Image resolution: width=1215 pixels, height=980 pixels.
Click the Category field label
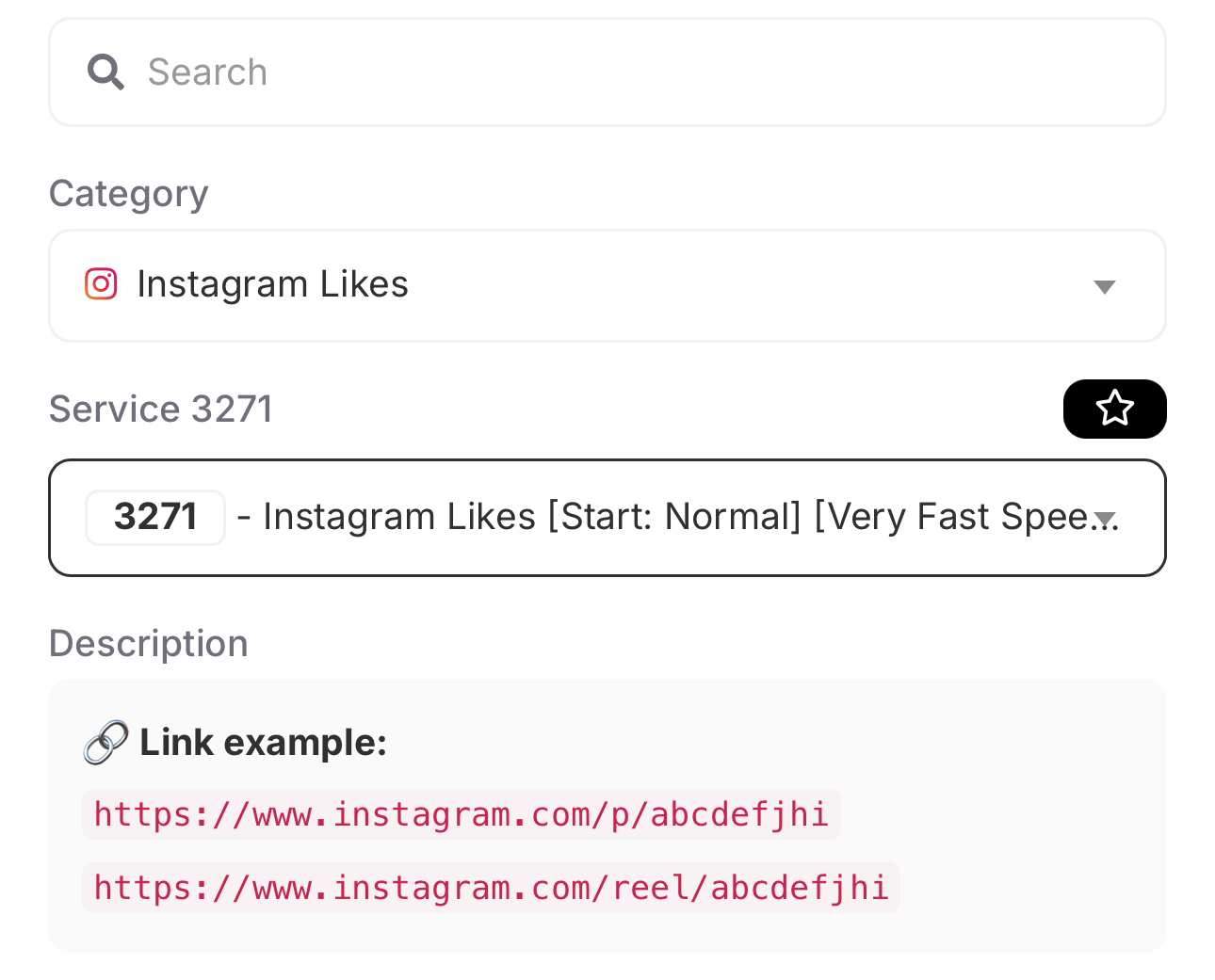click(128, 194)
